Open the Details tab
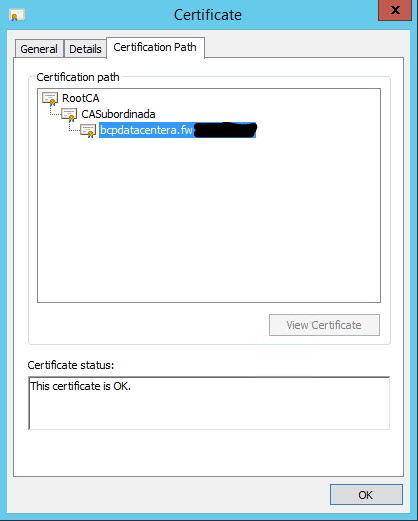 [x=85, y=49]
